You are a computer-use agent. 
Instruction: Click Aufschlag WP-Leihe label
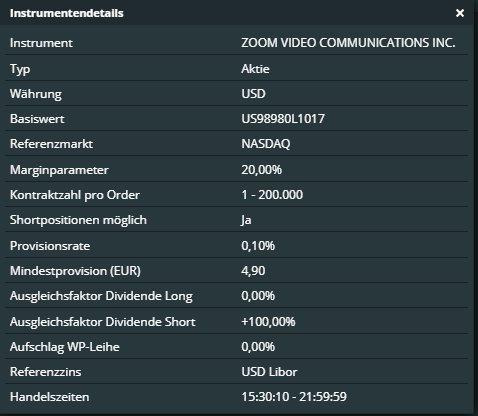(65, 347)
